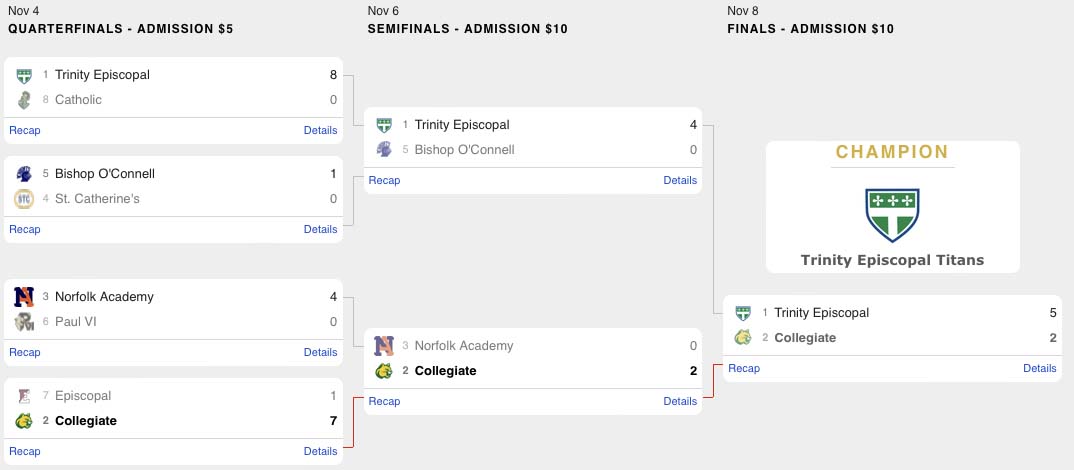Open Details for Norfolk Academy vs Collegiate semifinal
Image resolution: width=1074 pixels, height=470 pixels.
pyautogui.click(x=680, y=401)
